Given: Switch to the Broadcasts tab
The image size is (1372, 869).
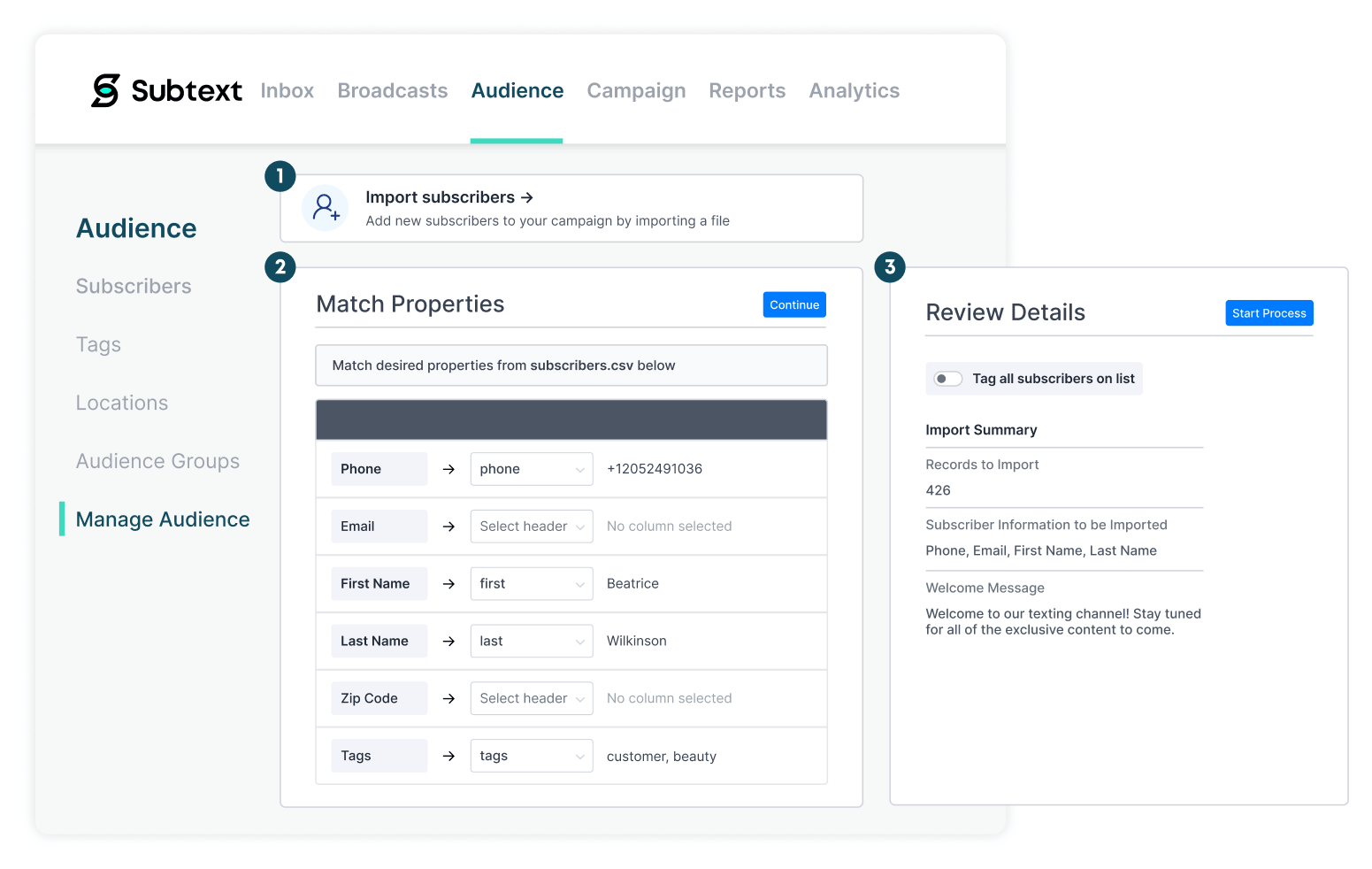Looking at the screenshot, I should [x=392, y=90].
